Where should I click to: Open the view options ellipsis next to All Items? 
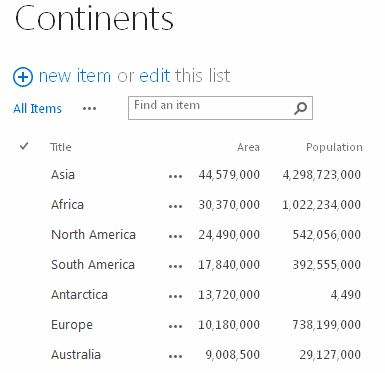point(89,109)
